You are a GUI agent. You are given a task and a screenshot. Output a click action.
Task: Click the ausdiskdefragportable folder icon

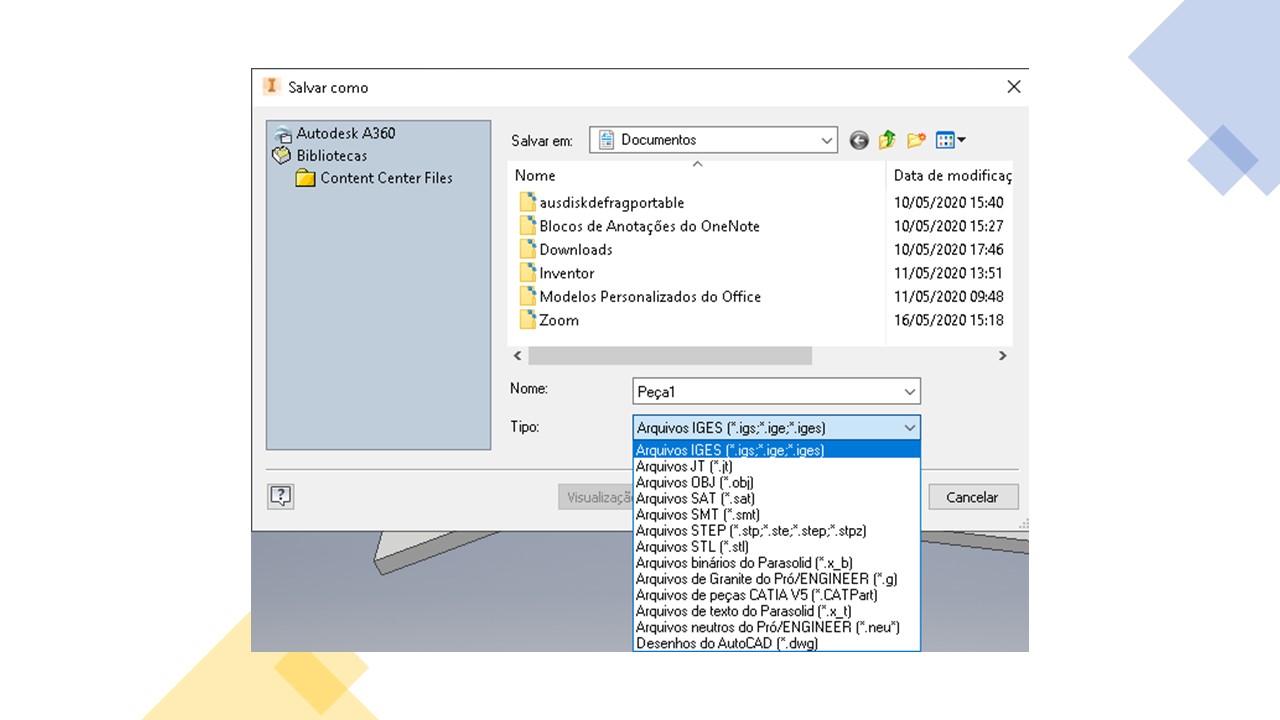[x=528, y=202]
